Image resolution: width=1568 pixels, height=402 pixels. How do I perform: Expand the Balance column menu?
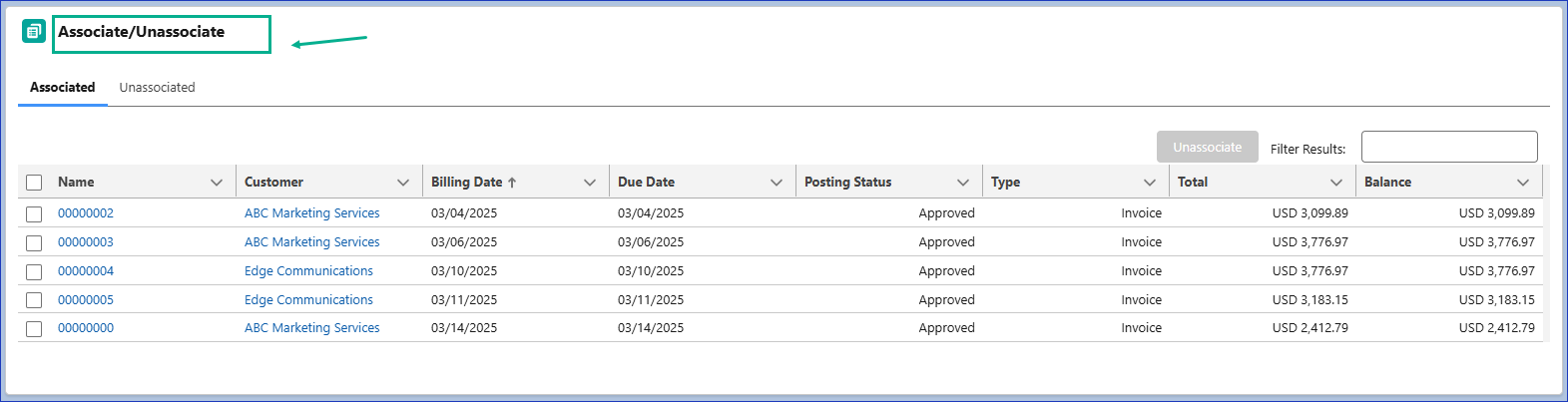(x=1523, y=183)
